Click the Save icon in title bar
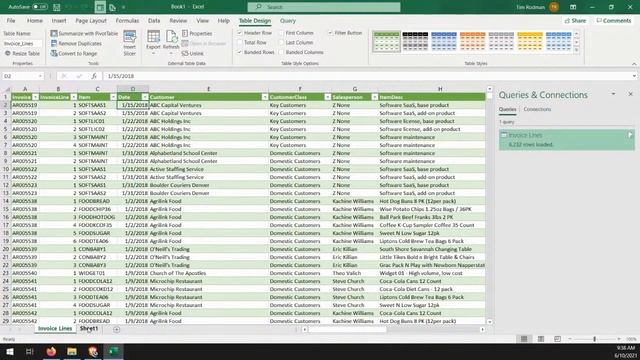The image size is (640, 360). 57,7
